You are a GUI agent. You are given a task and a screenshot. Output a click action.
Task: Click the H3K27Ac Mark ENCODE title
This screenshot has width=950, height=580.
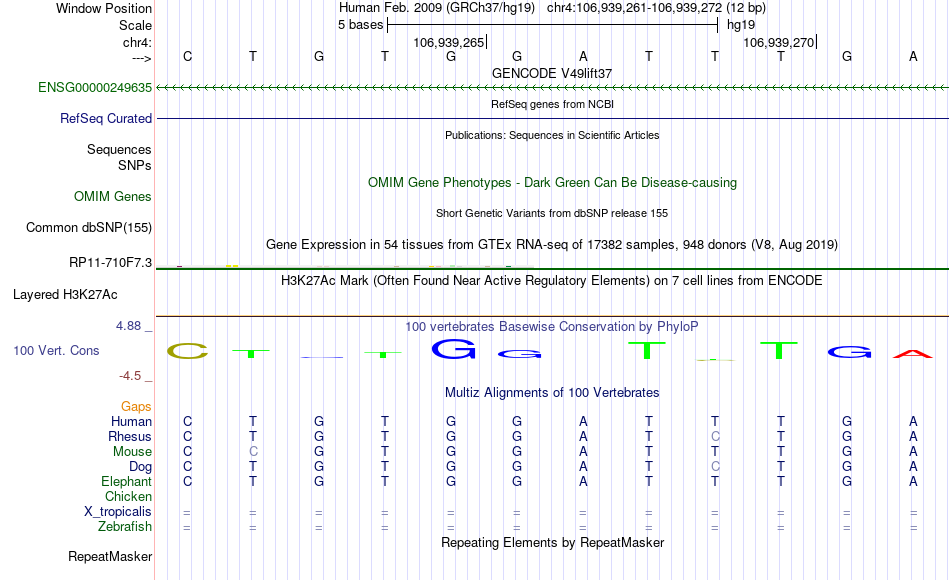[x=551, y=281]
